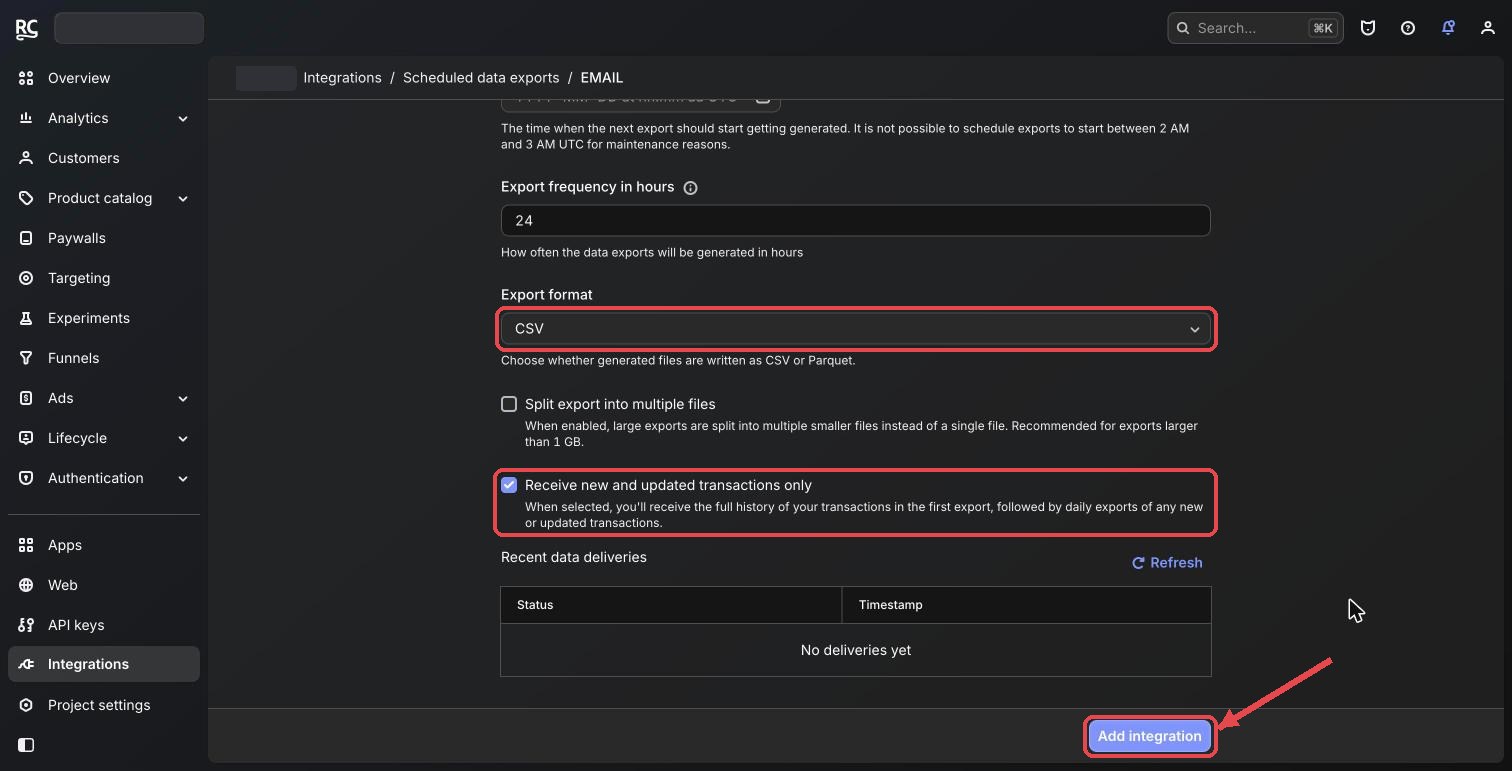Click the Status column header

(x=671, y=605)
